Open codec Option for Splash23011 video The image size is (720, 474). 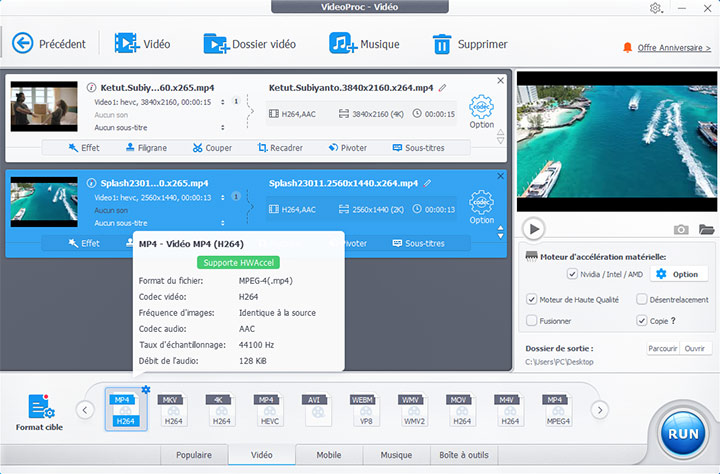[x=481, y=207]
